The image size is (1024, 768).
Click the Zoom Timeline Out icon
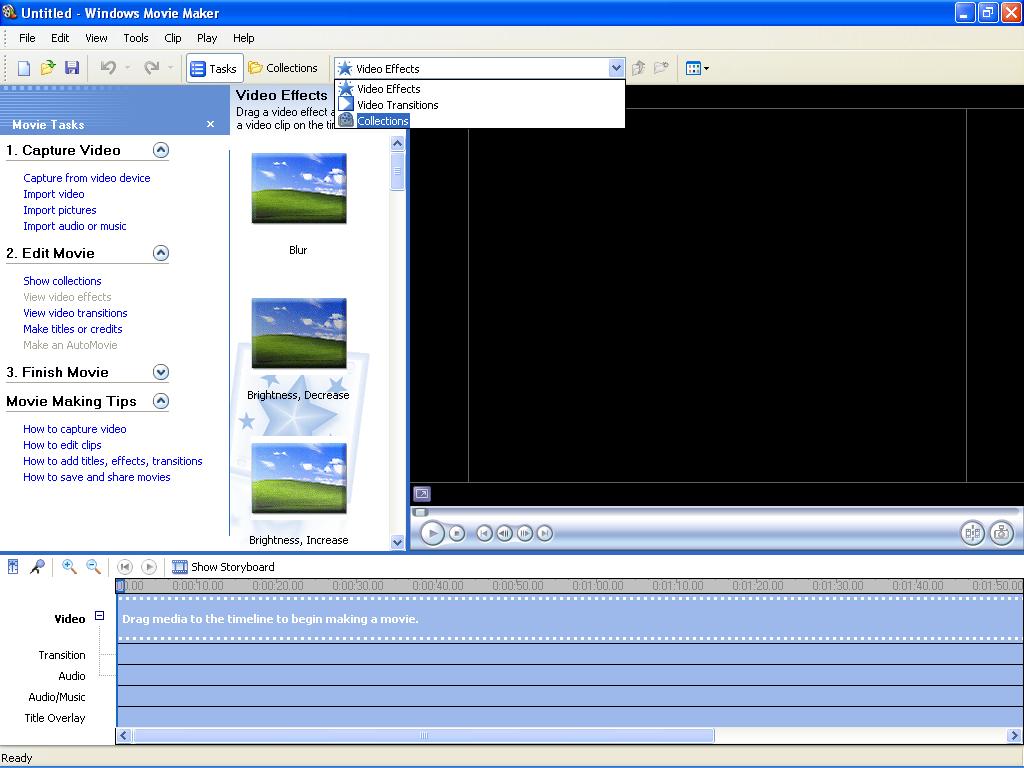[x=93, y=567]
